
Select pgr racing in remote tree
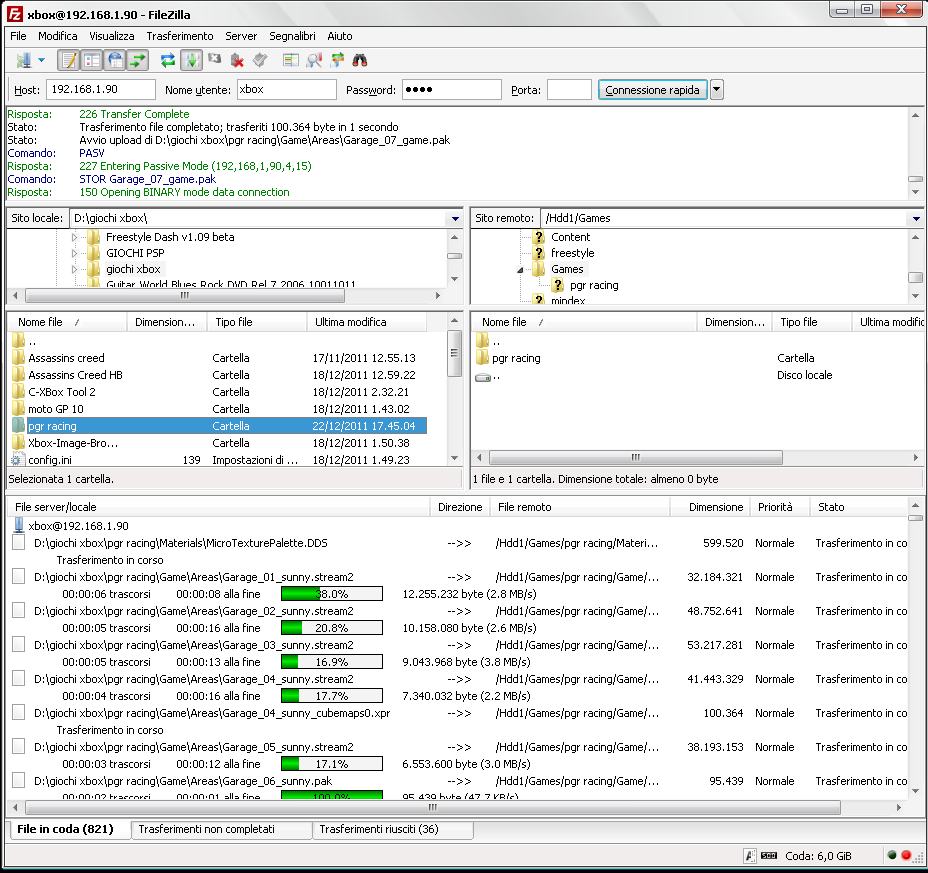tap(594, 285)
